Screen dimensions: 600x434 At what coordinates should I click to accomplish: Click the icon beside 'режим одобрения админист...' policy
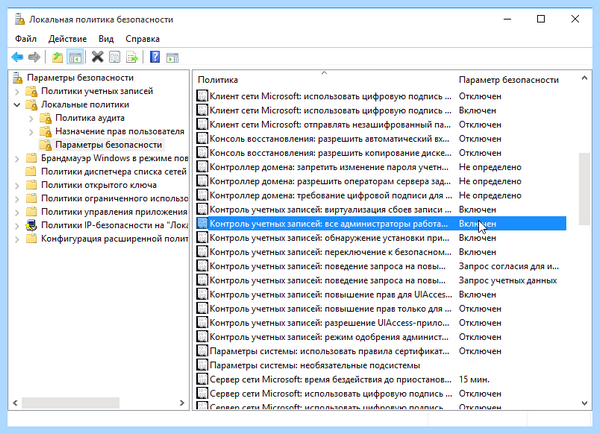[x=202, y=337]
